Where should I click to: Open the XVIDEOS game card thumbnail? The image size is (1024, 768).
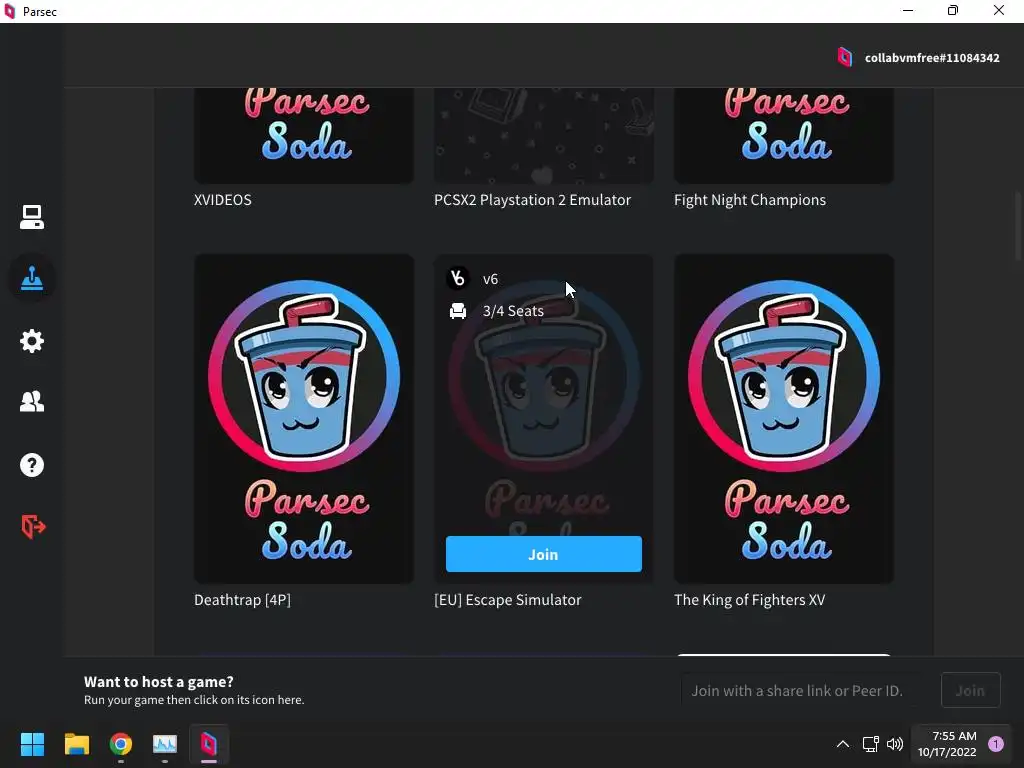pyautogui.click(x=304, y=136)
